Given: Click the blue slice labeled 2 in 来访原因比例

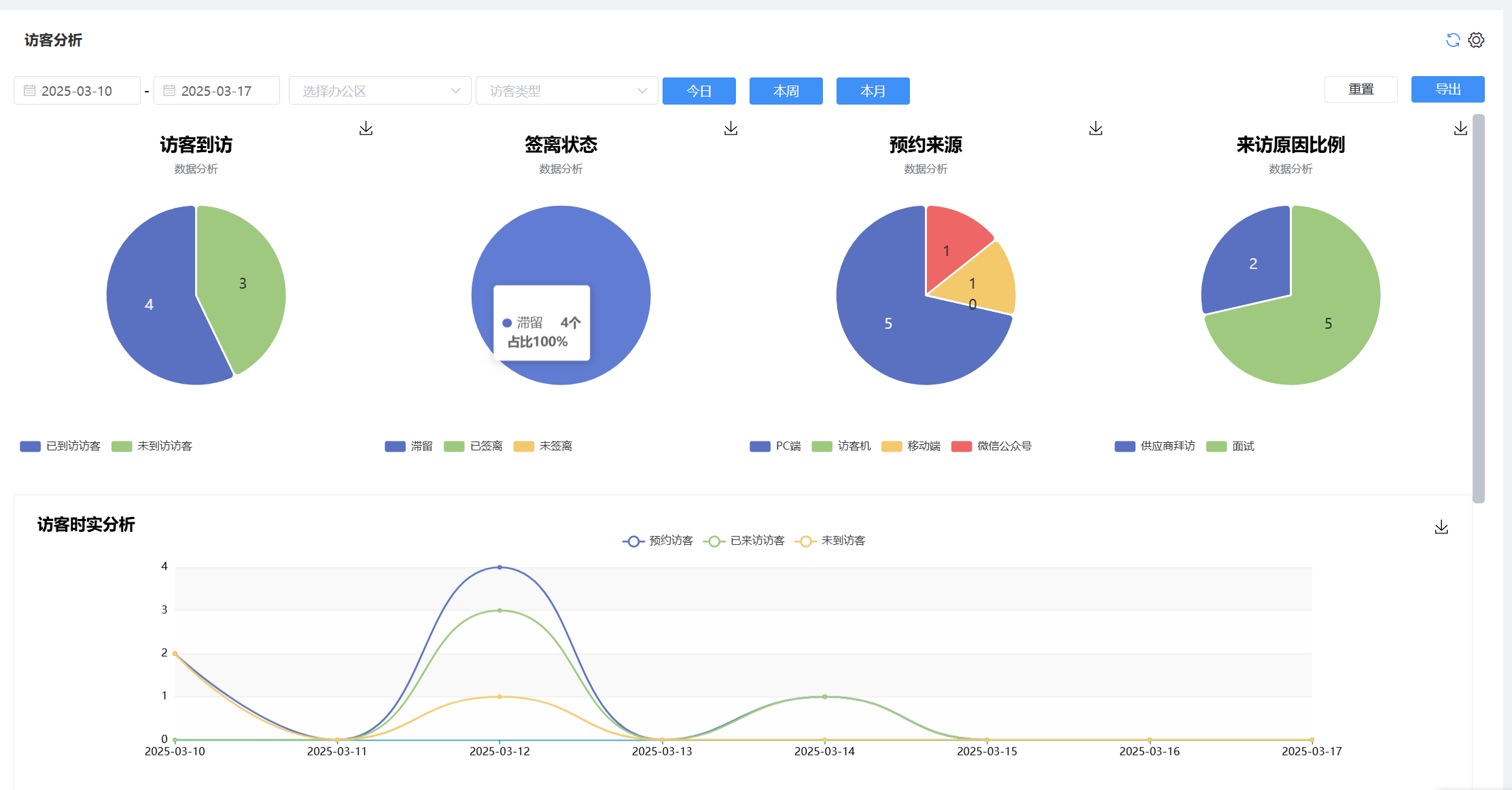Looking at the screenshot, I should tap(1253, 264).
